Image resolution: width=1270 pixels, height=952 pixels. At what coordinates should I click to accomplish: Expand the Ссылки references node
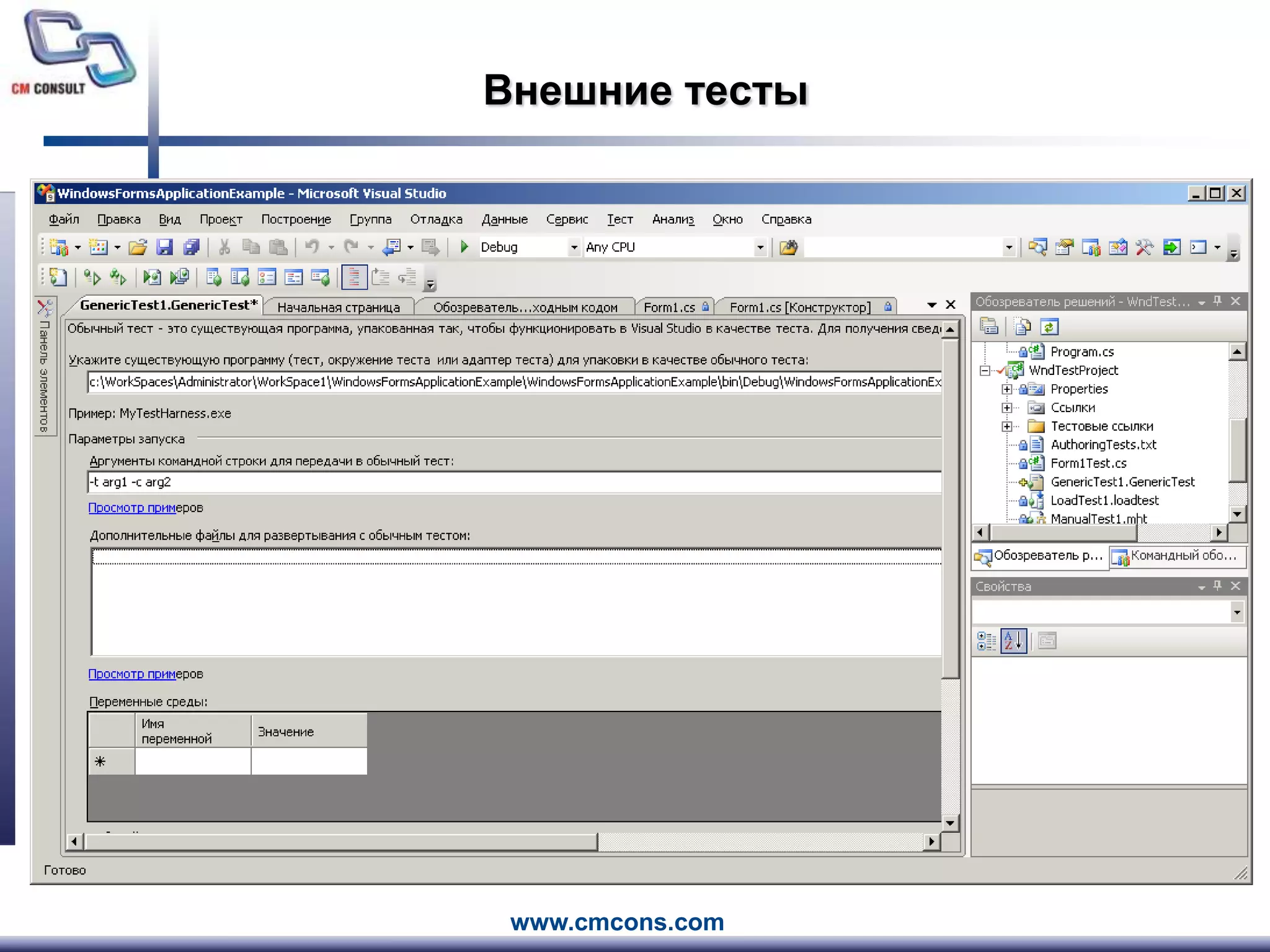pyautogui.click(x=1007, y=408)
